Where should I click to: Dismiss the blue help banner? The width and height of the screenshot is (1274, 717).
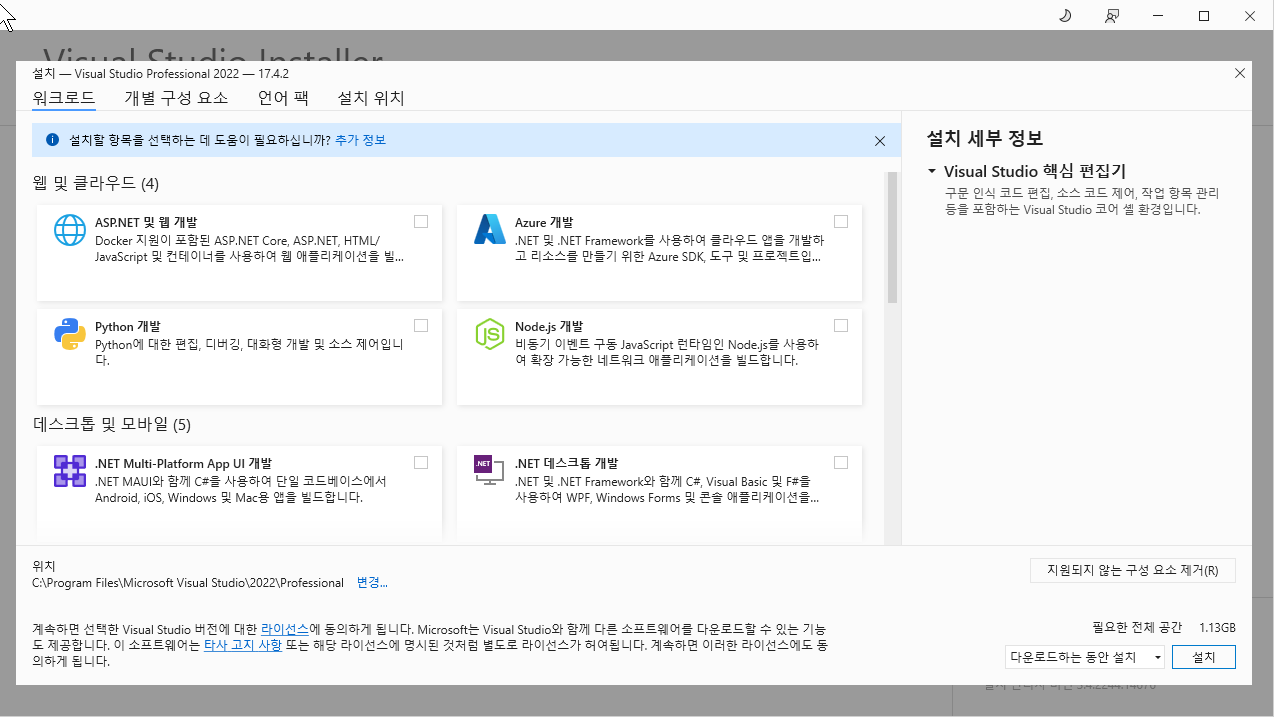tap(880, 141)
